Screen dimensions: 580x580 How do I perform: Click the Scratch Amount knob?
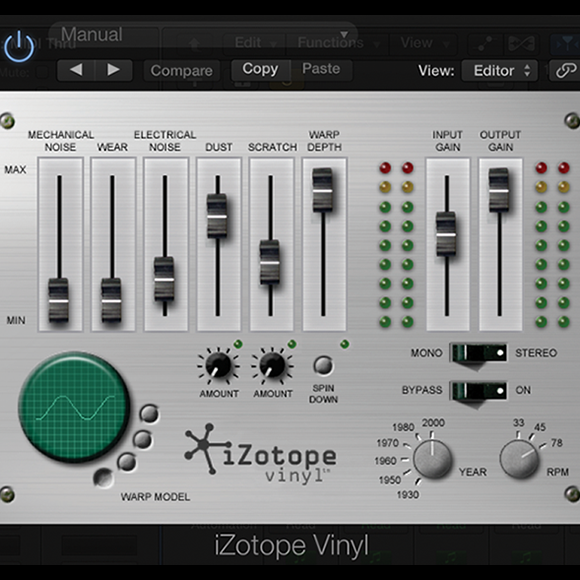pyautogui.click(x=272, y=365)
